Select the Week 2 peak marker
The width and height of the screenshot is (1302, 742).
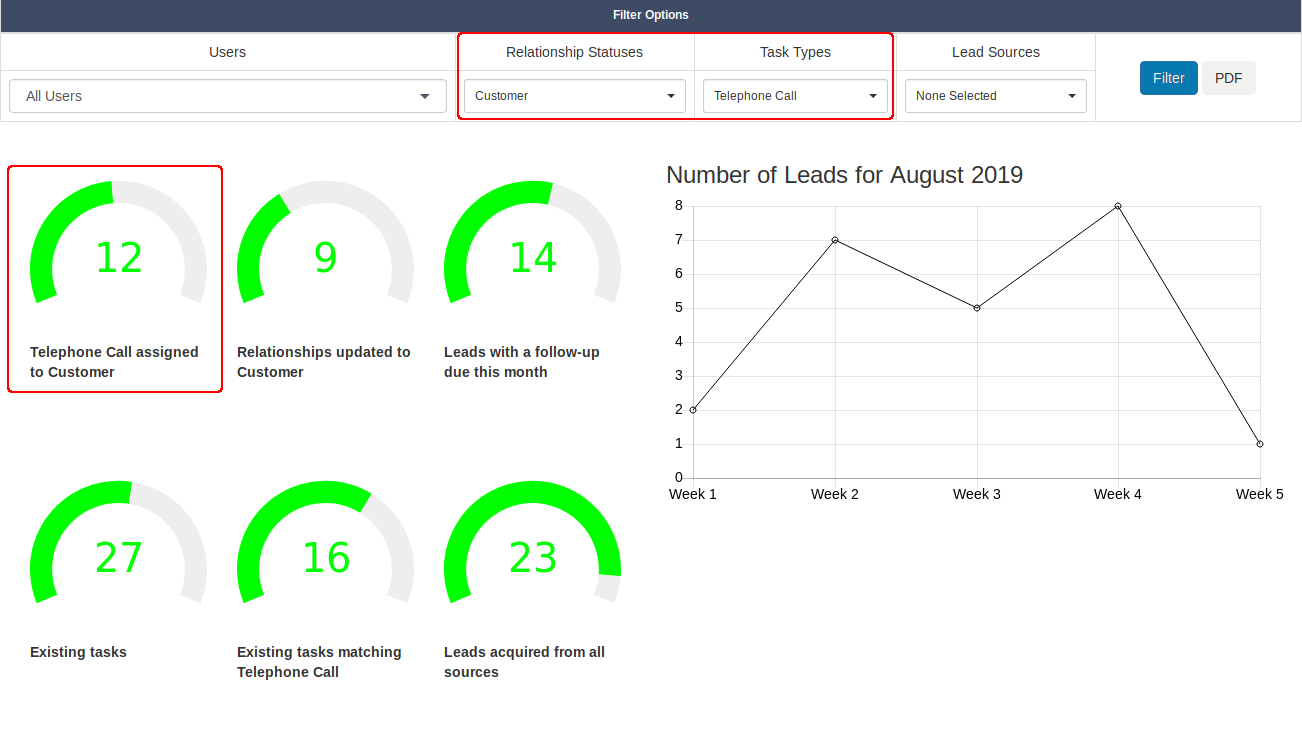(x=834, y=239)
